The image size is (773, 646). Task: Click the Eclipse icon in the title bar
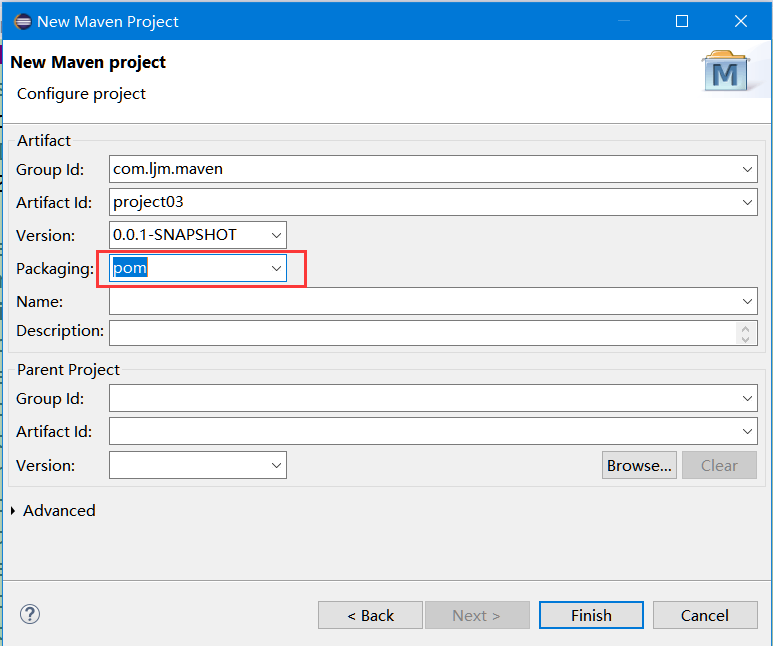23,22
